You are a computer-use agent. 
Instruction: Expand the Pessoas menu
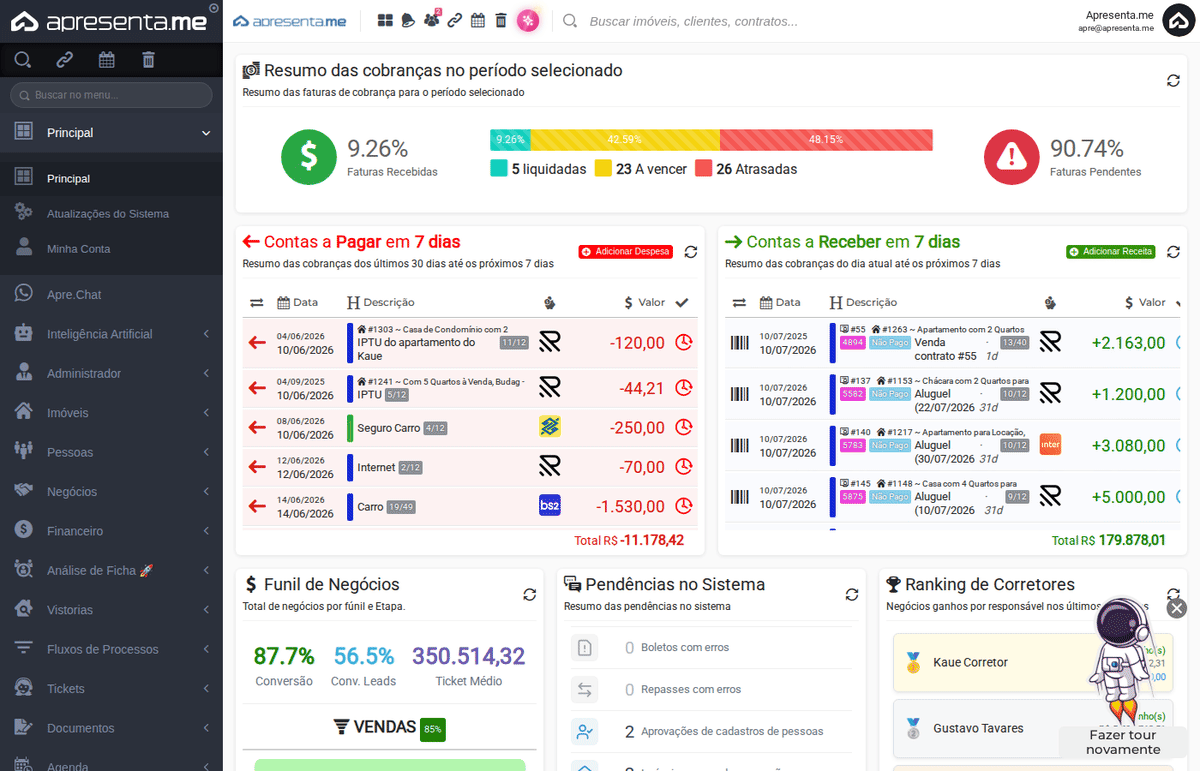pos(111,452)
